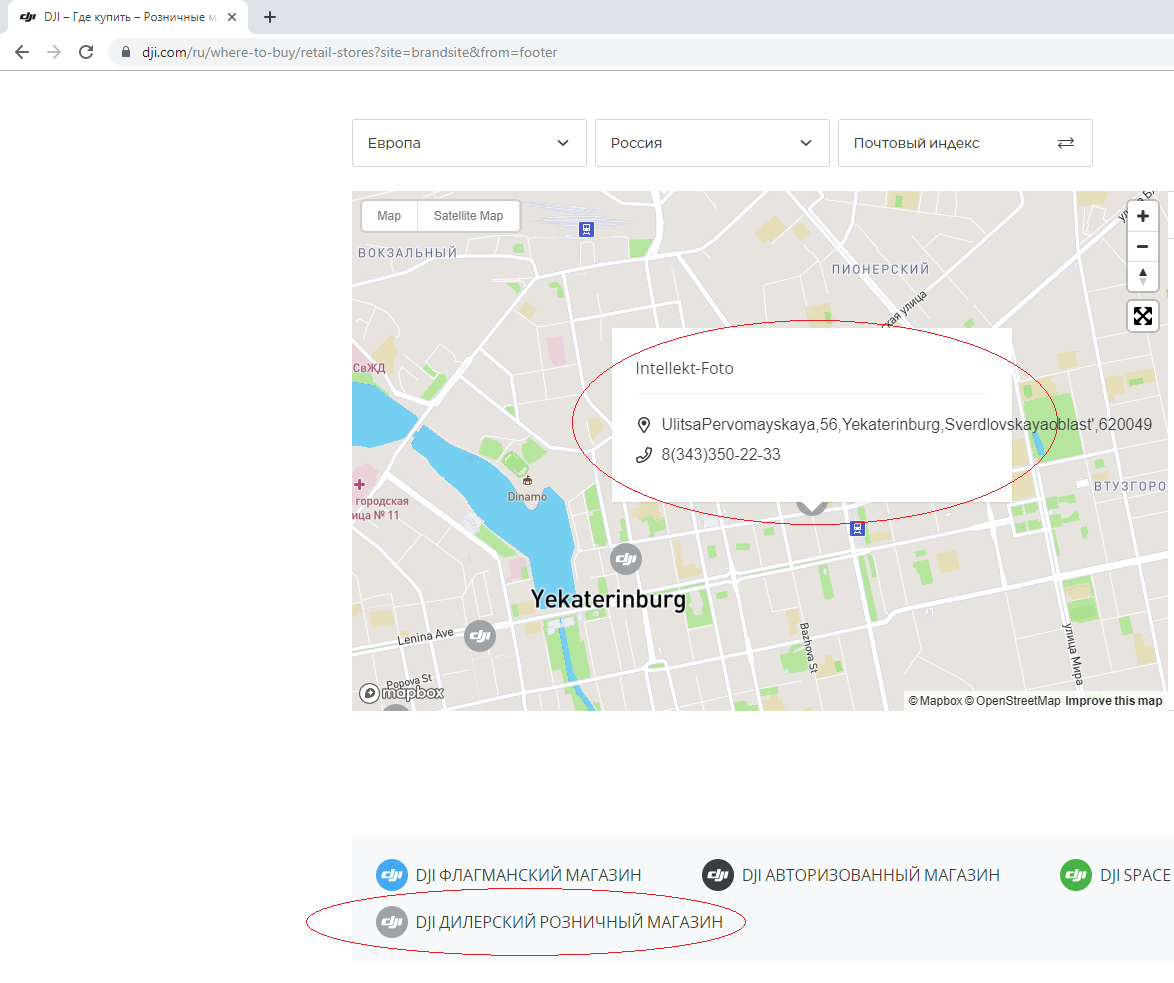Screen dimensions: 1174x983
Task: Click the Yekaterinburg city label
Action: click(x=608, y=600)
